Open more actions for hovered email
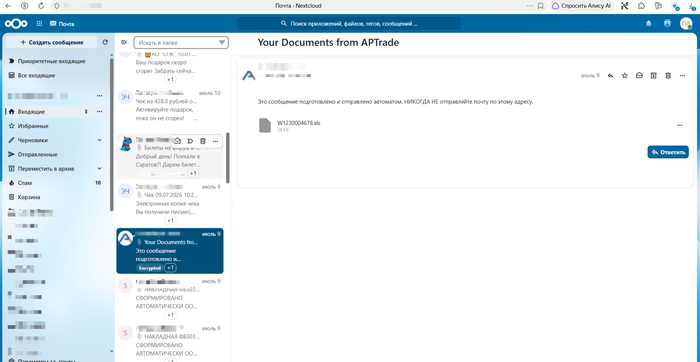 (x=216, y=141)
